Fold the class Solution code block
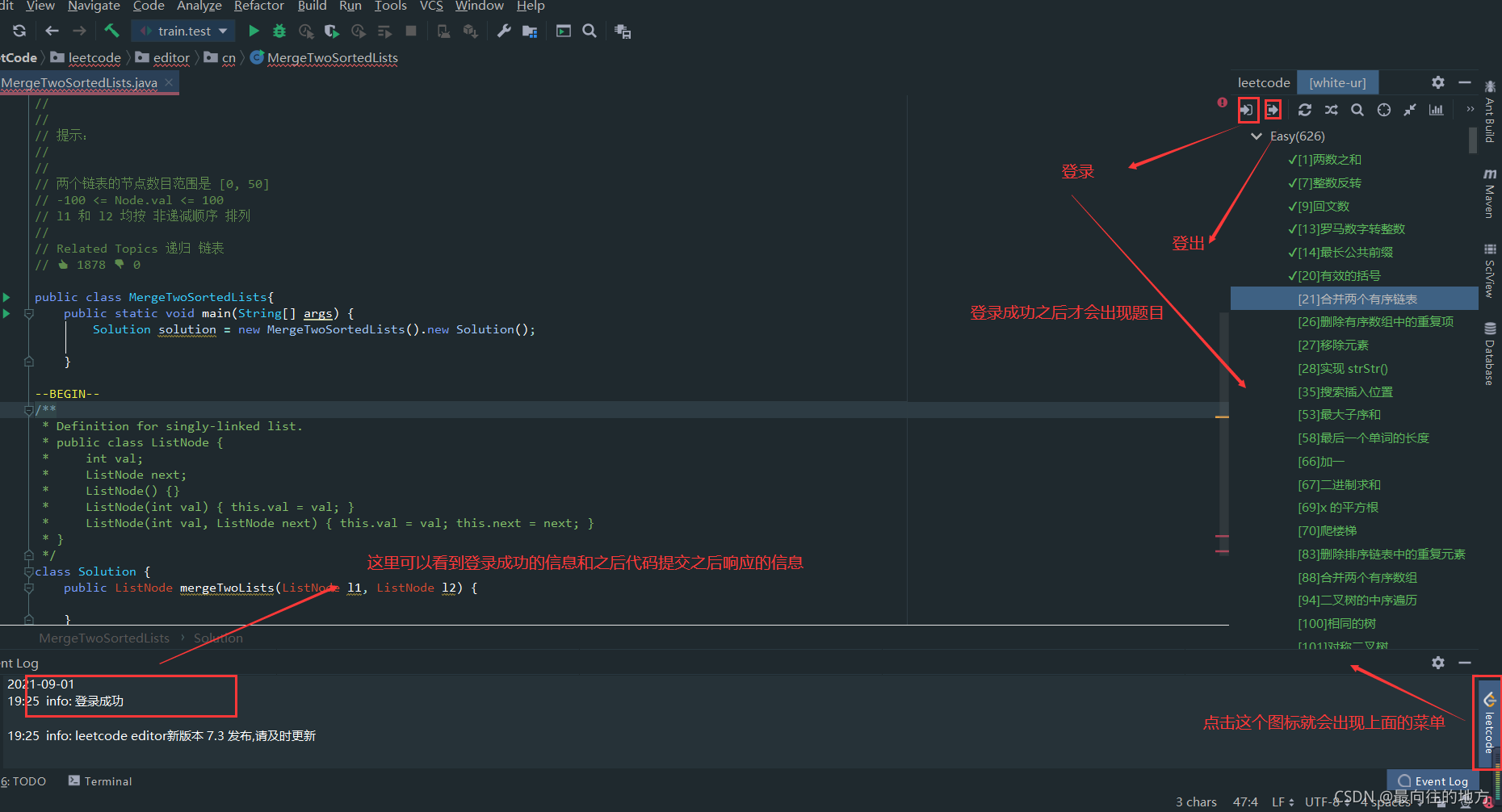This screenshot has width=1502, height=812. pos(29,571)
